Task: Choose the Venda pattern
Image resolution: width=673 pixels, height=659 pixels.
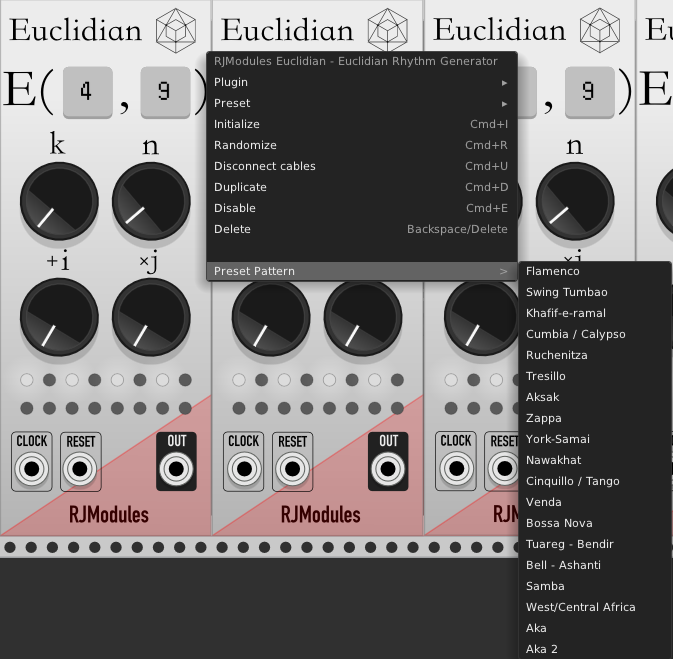Action: pyautogui.click(x=595, y=503)
